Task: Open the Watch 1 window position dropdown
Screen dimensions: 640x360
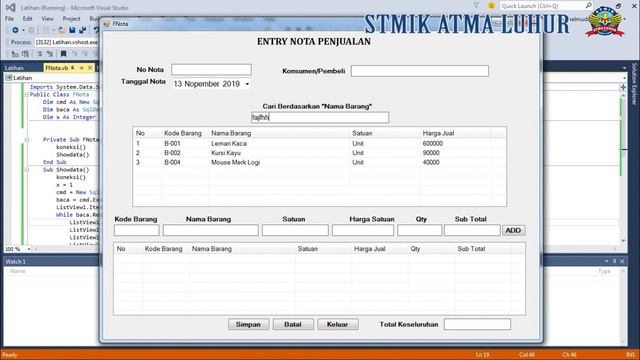Action: coord(607,261)
